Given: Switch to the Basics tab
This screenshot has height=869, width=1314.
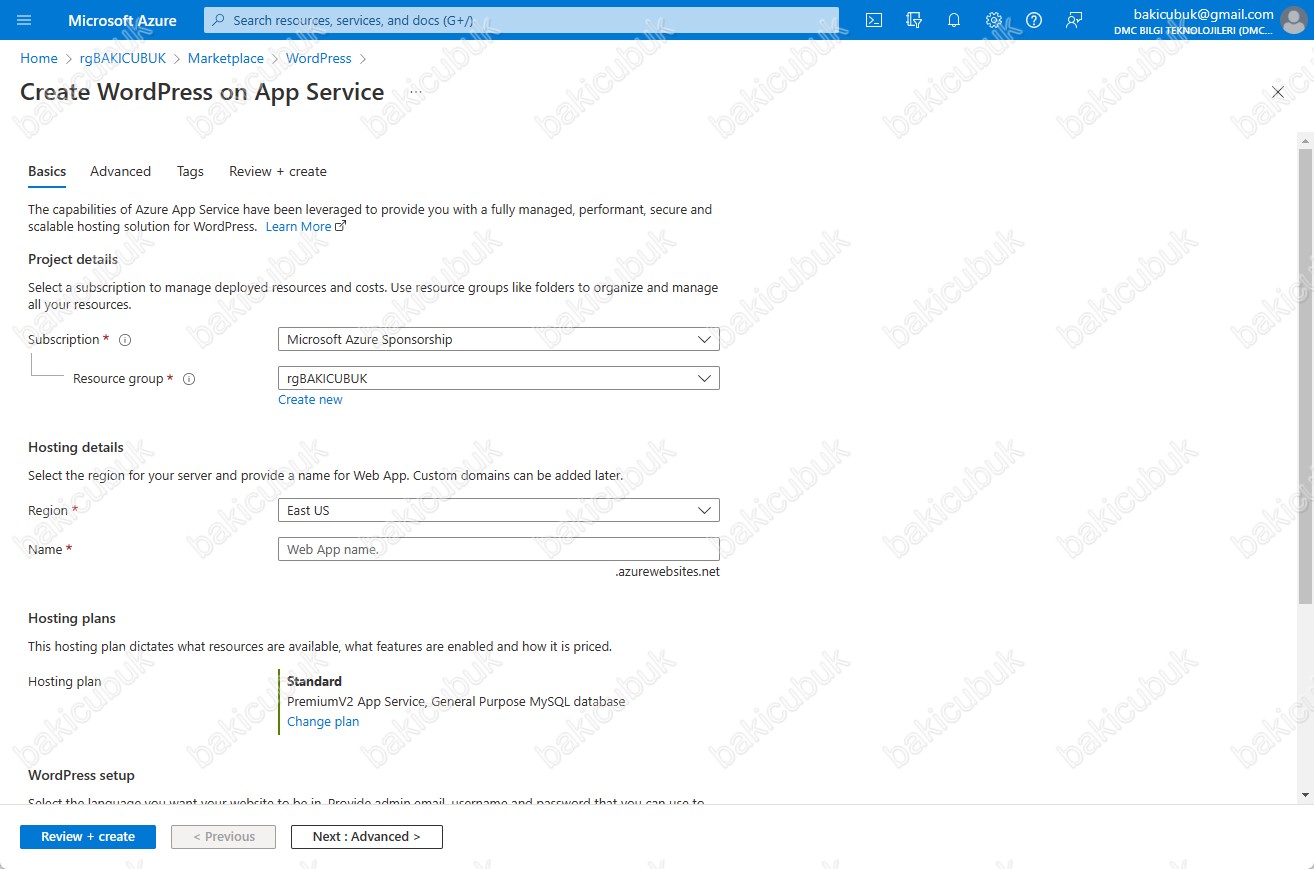Looking at the screenshot, I should pyautogui.click(x=47, y=172).
